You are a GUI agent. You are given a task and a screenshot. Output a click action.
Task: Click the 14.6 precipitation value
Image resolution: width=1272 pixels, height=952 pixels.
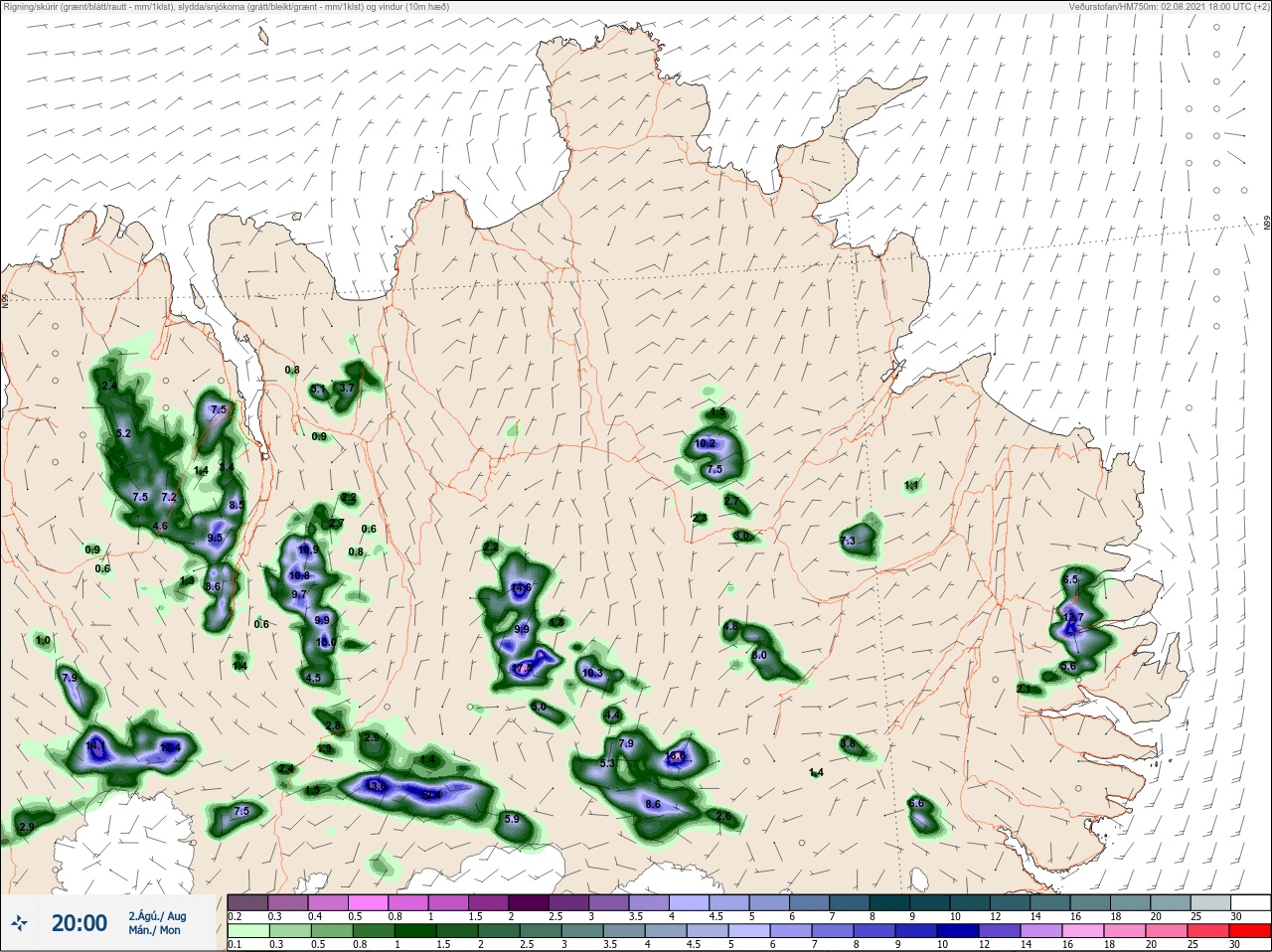coord(521,588)
